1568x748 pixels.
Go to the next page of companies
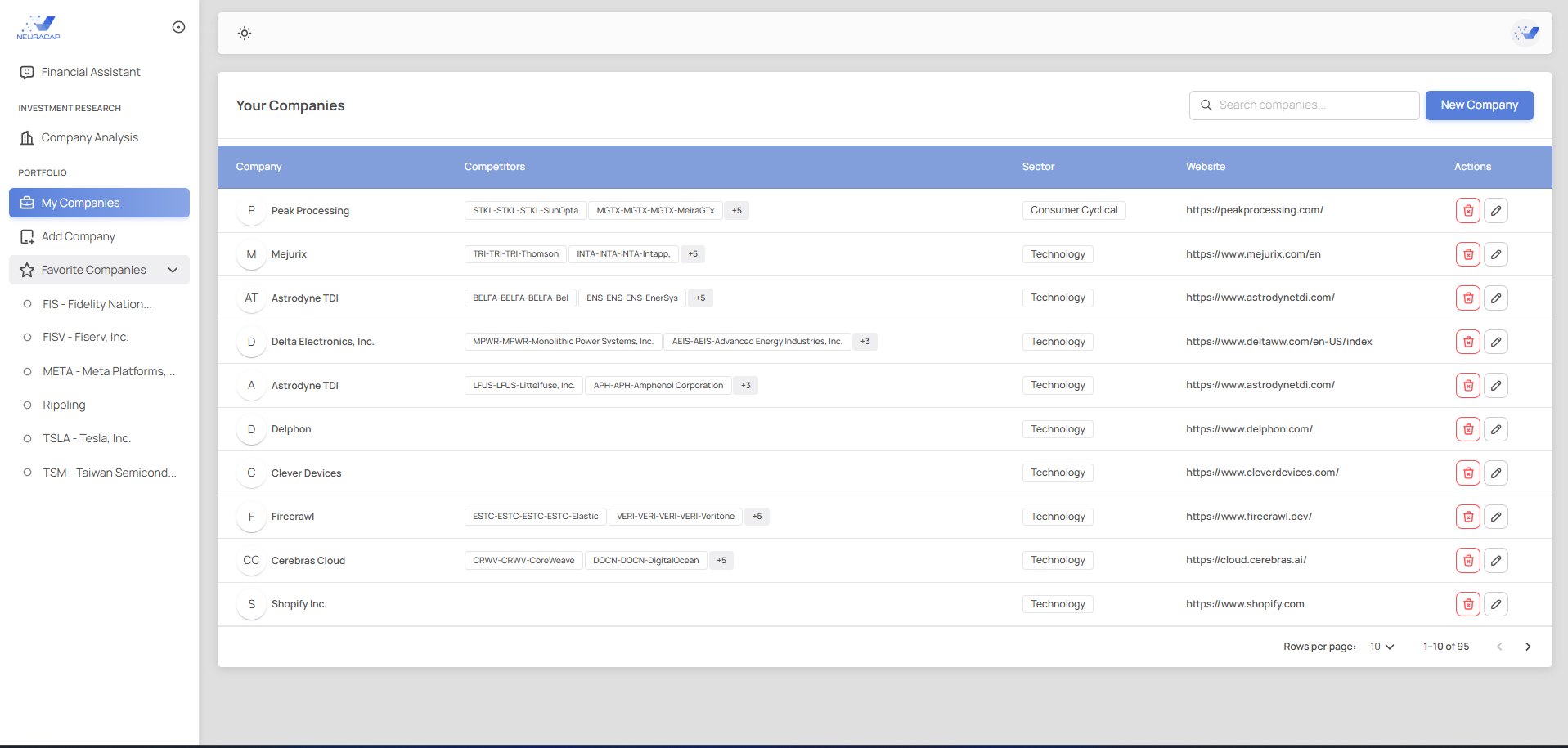[1528, 647]
